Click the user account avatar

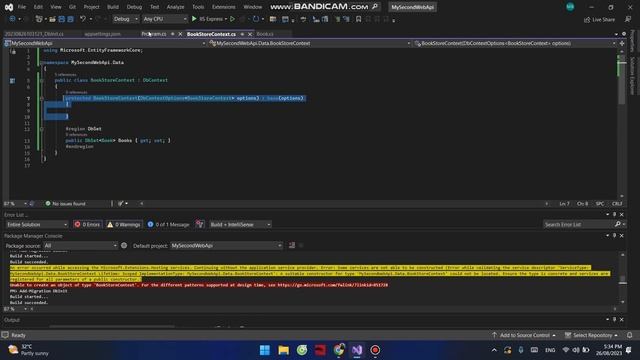[570, 7]
